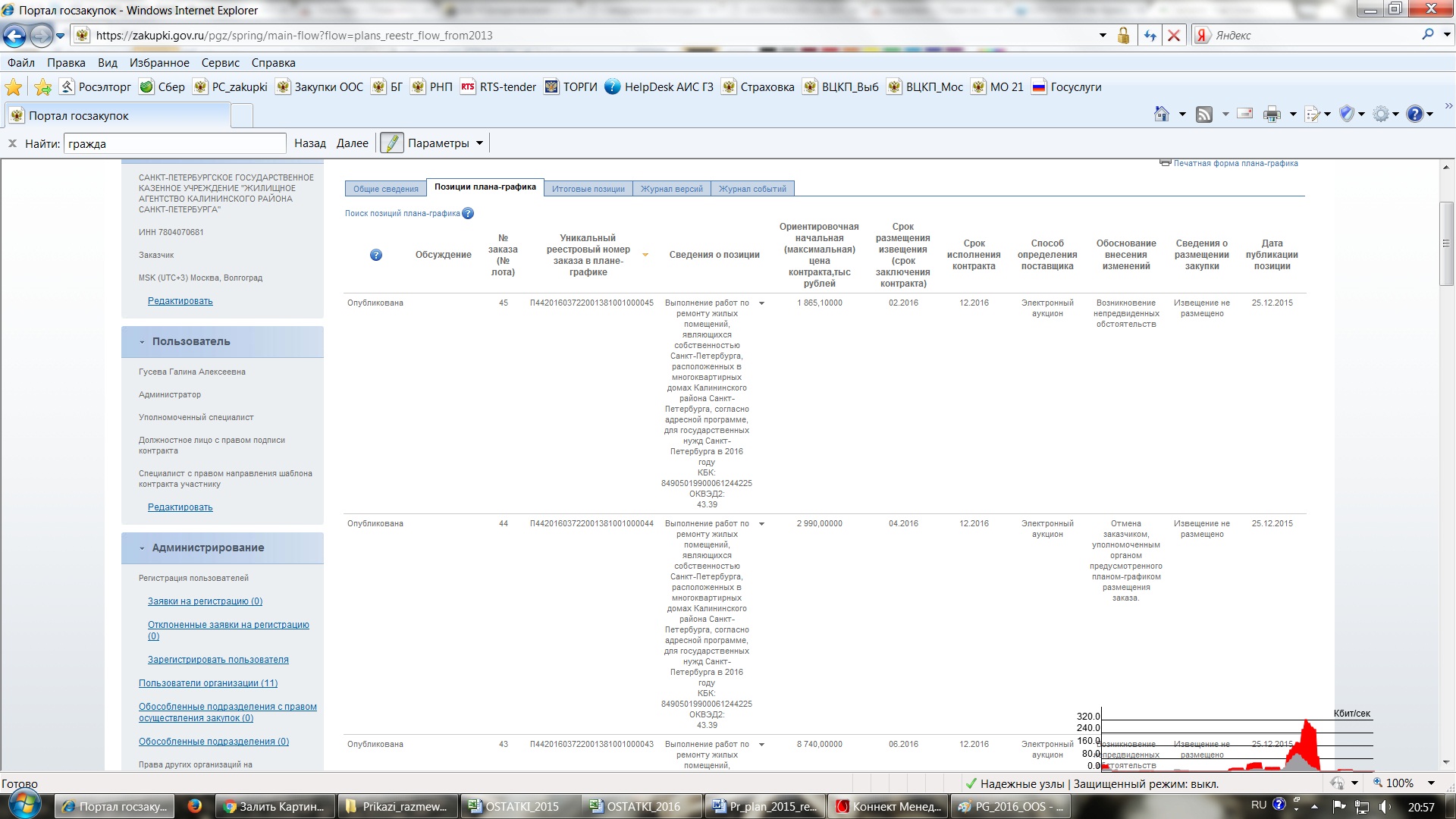Collapse the Пользователь section

(x=142, y=342)
